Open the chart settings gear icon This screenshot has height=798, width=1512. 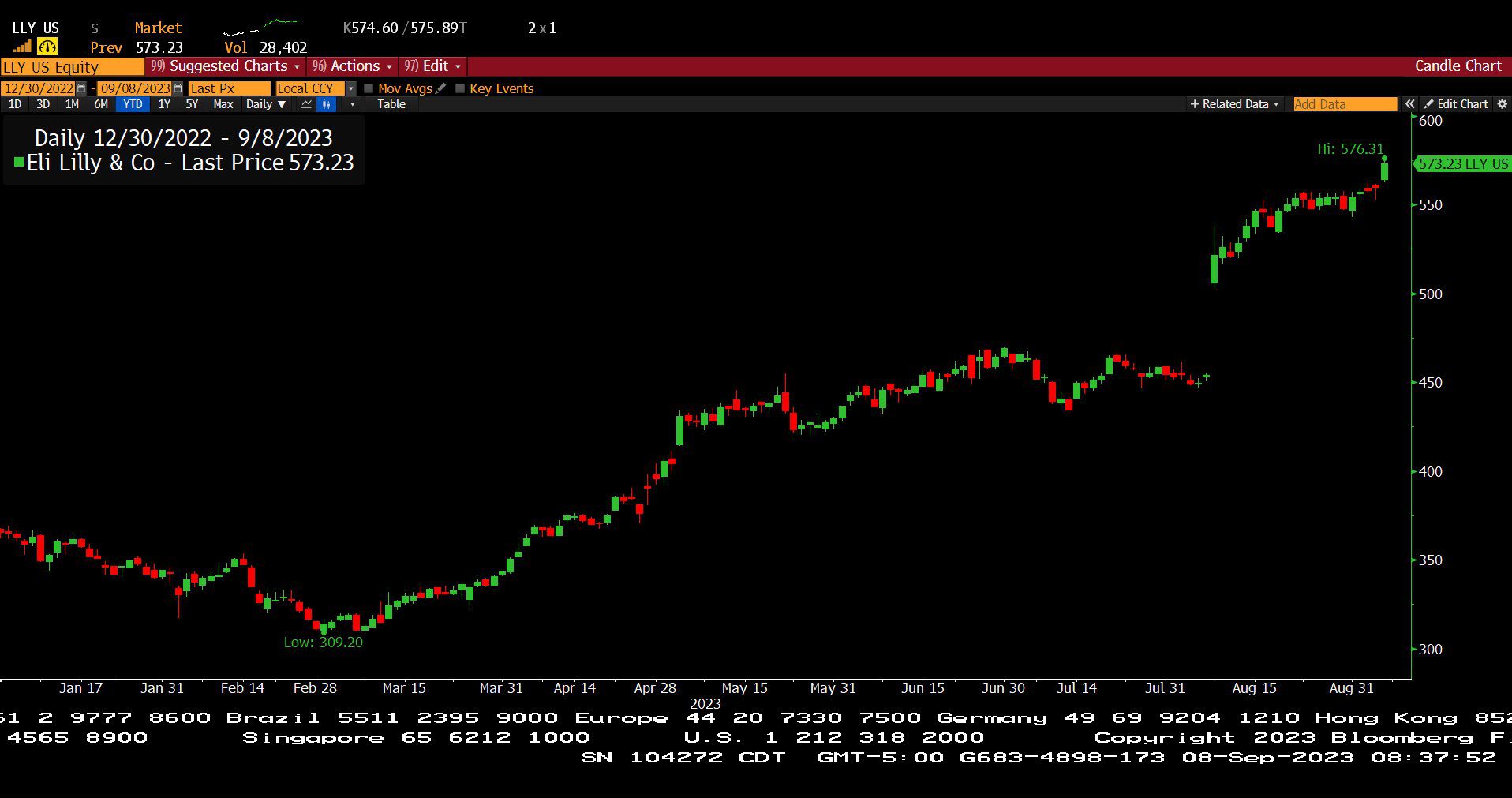click(1502, 104)
